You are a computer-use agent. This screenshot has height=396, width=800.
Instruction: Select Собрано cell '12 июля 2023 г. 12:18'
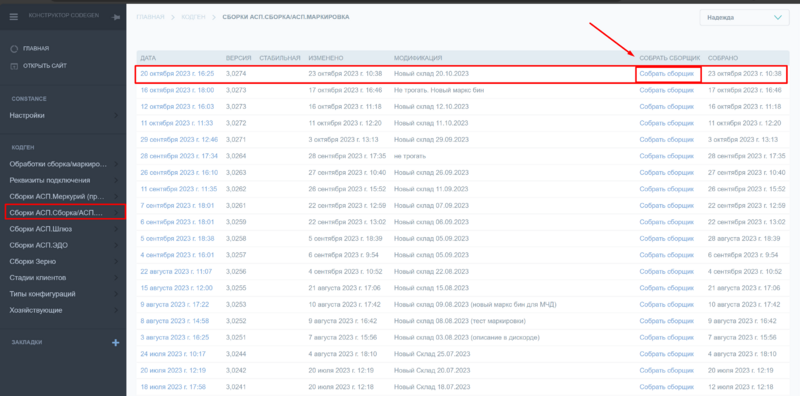click(741, 387)
